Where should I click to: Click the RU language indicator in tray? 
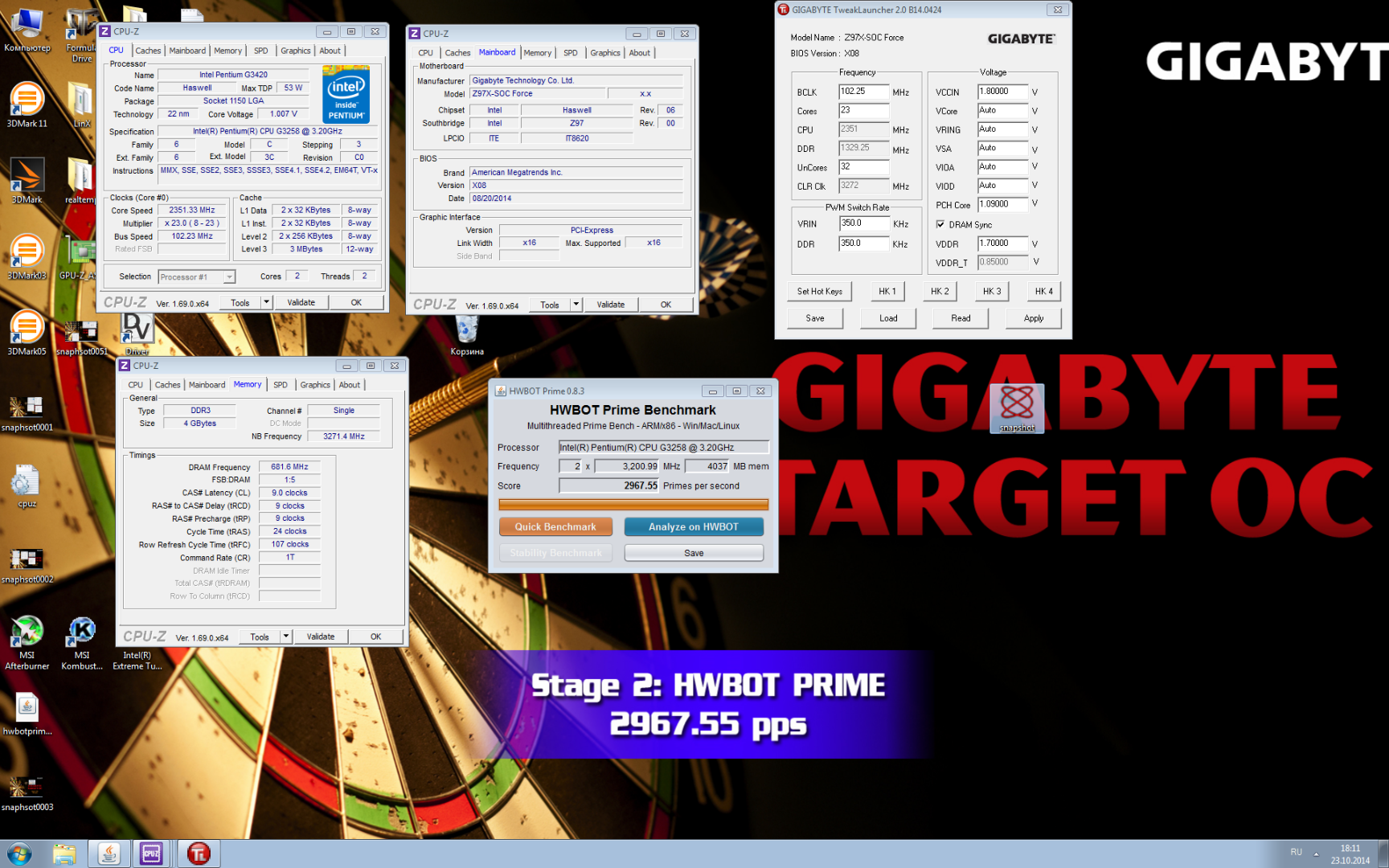tap(1296, 852)
